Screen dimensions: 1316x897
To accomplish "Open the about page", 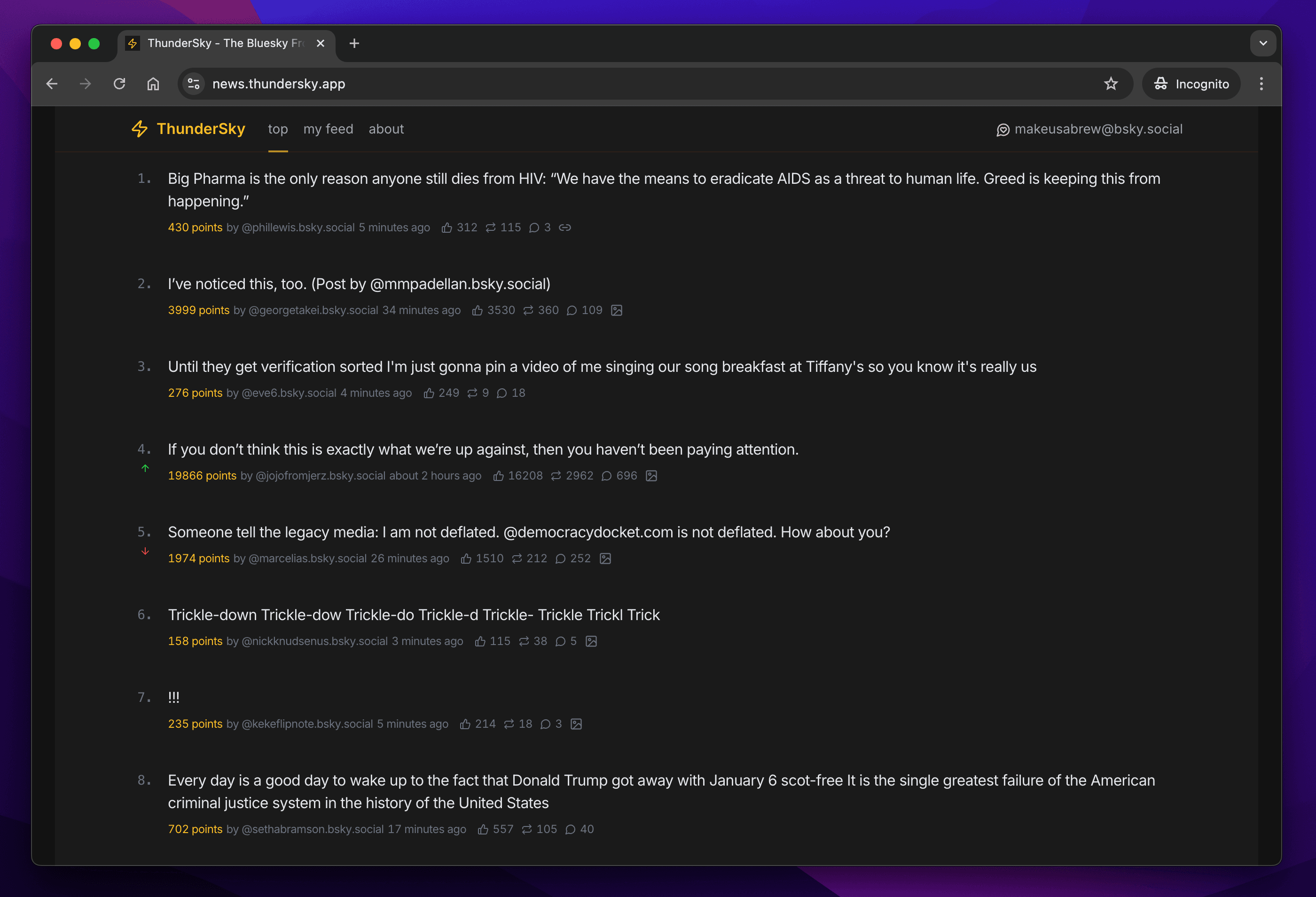I will (x=386, y=129).
